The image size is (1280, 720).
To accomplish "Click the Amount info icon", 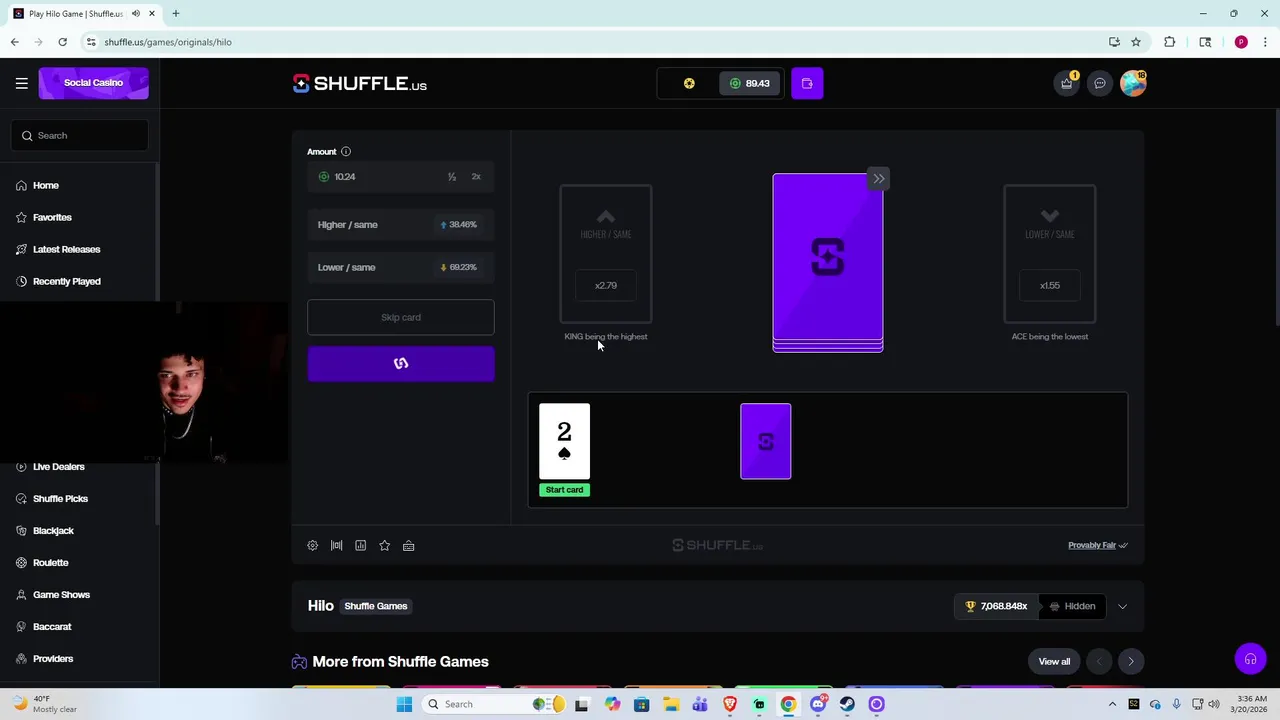I will click(x=346, y=151).
